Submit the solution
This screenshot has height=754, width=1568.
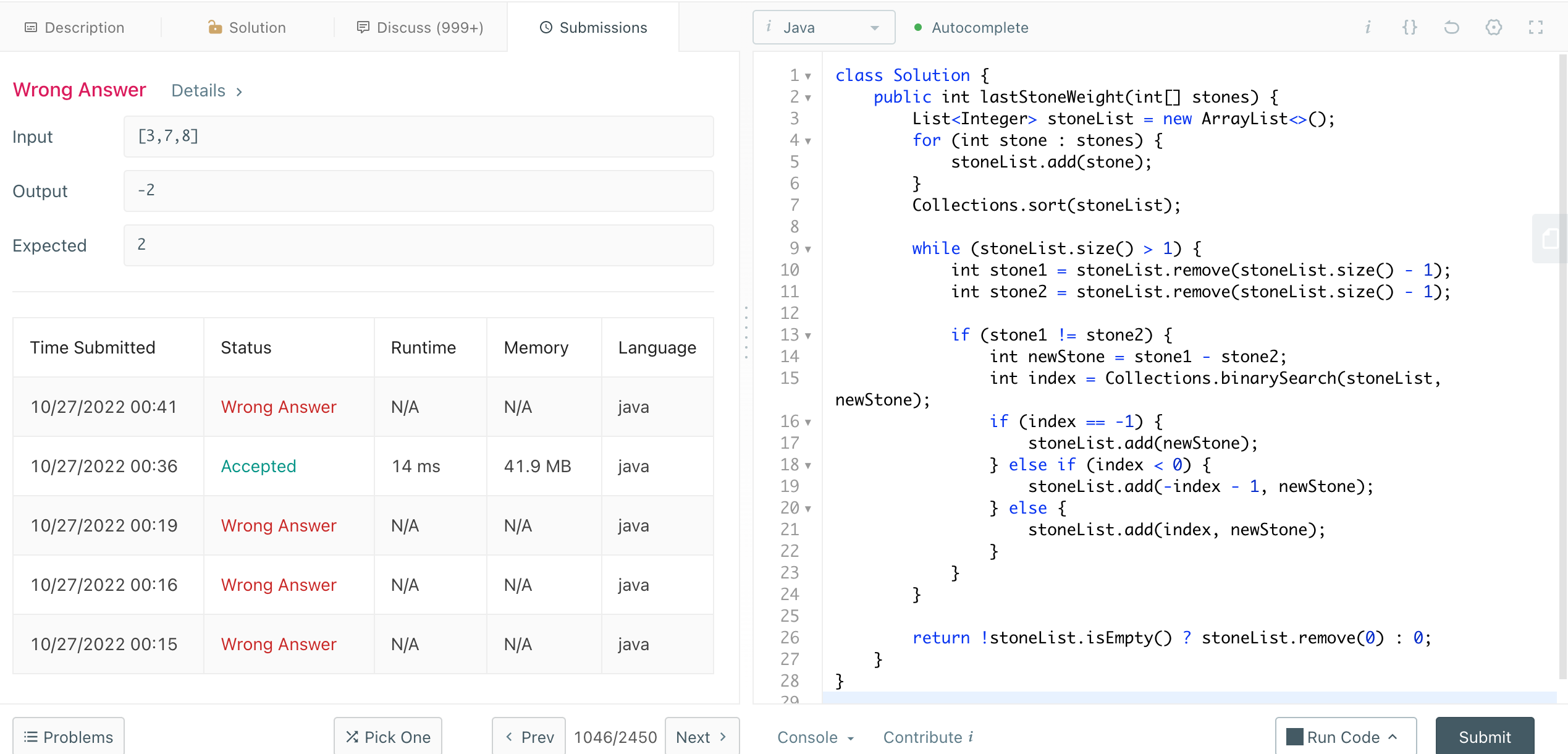coord(1485,737)
